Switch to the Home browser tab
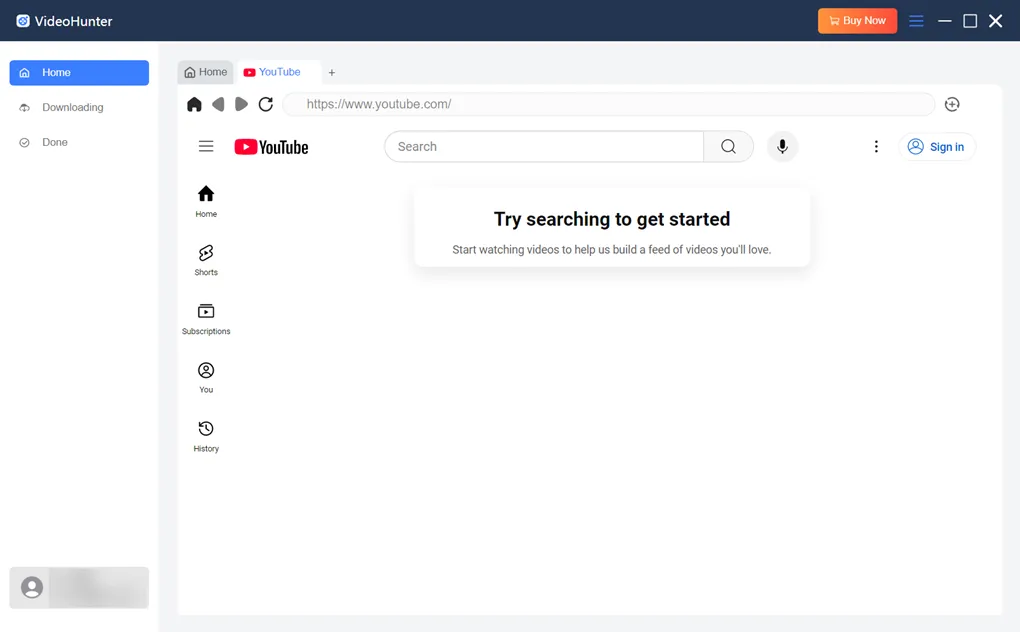Screen dimensions: 1020x632 click(x=206, y=72)
